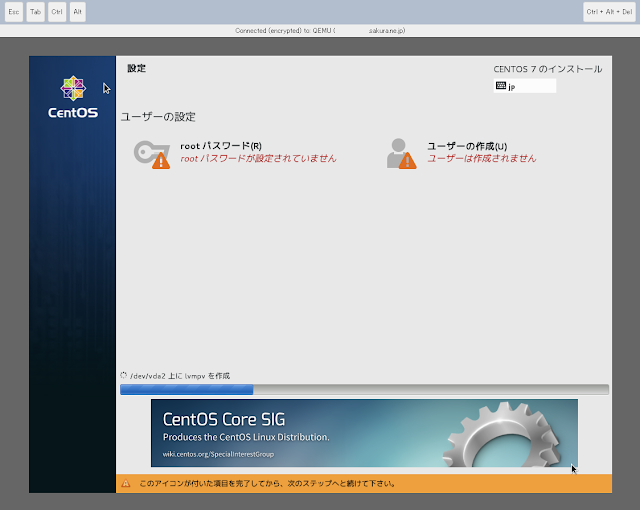Click the '/dev/vda2 上に lvmpv を作成' status text
640x510 pixels.
pos(180,376)
